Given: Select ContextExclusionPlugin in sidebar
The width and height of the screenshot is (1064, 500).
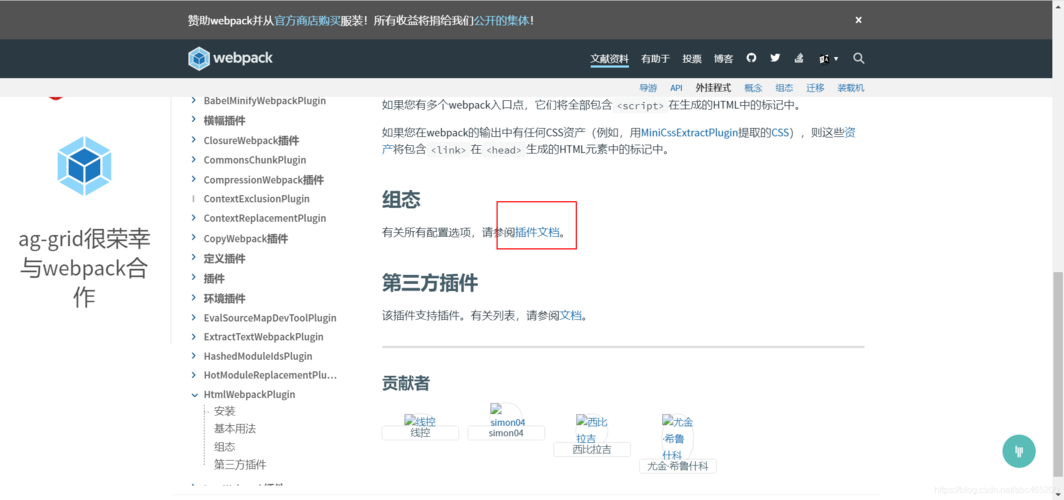Looking at the screenshot, I should [256, 199].
